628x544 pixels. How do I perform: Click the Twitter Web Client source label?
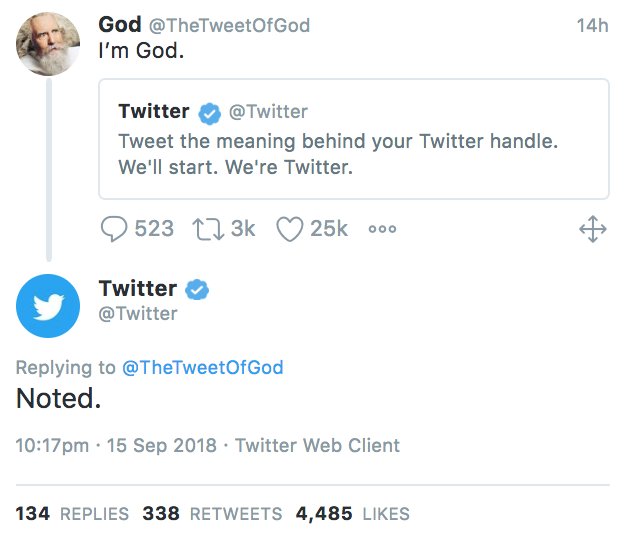pyautogui.click(x=317, y=445)
